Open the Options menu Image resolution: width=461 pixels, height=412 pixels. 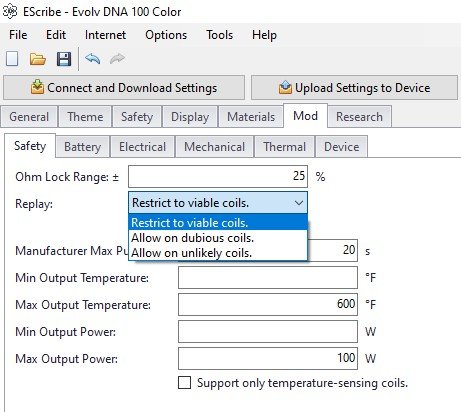(166, 35)
